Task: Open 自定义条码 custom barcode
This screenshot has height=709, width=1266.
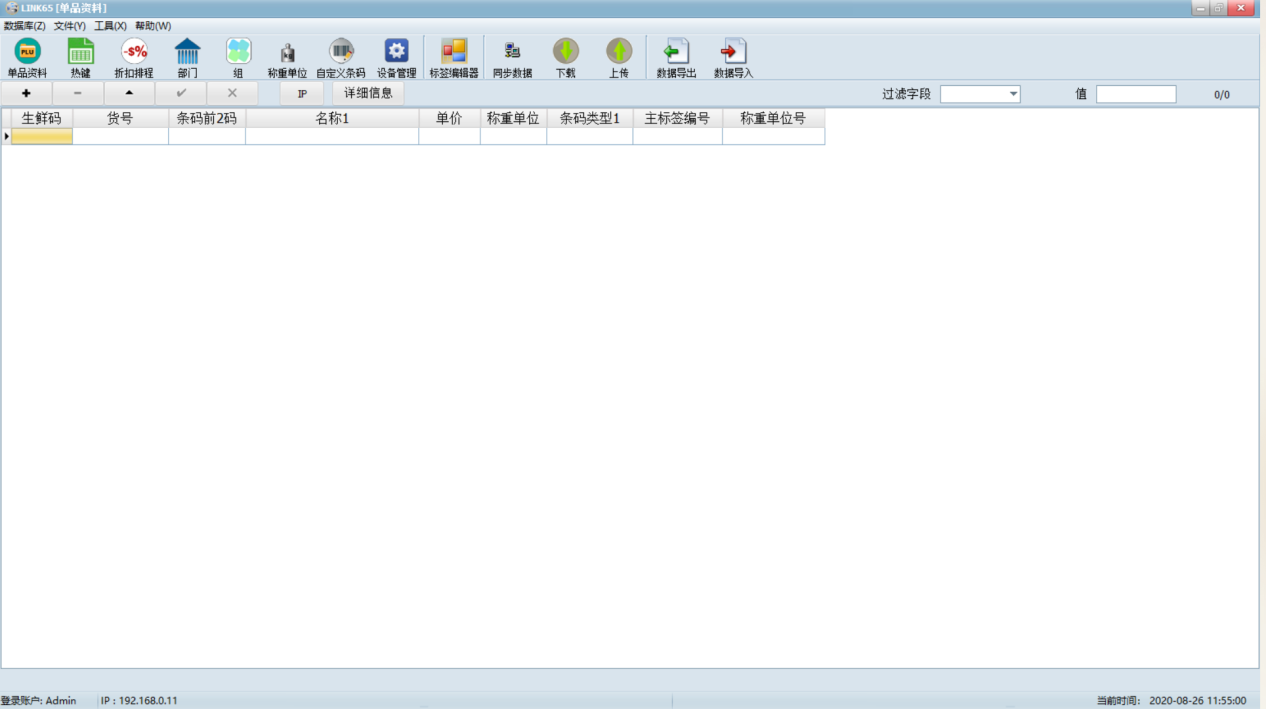Action: tap(341, 52)
